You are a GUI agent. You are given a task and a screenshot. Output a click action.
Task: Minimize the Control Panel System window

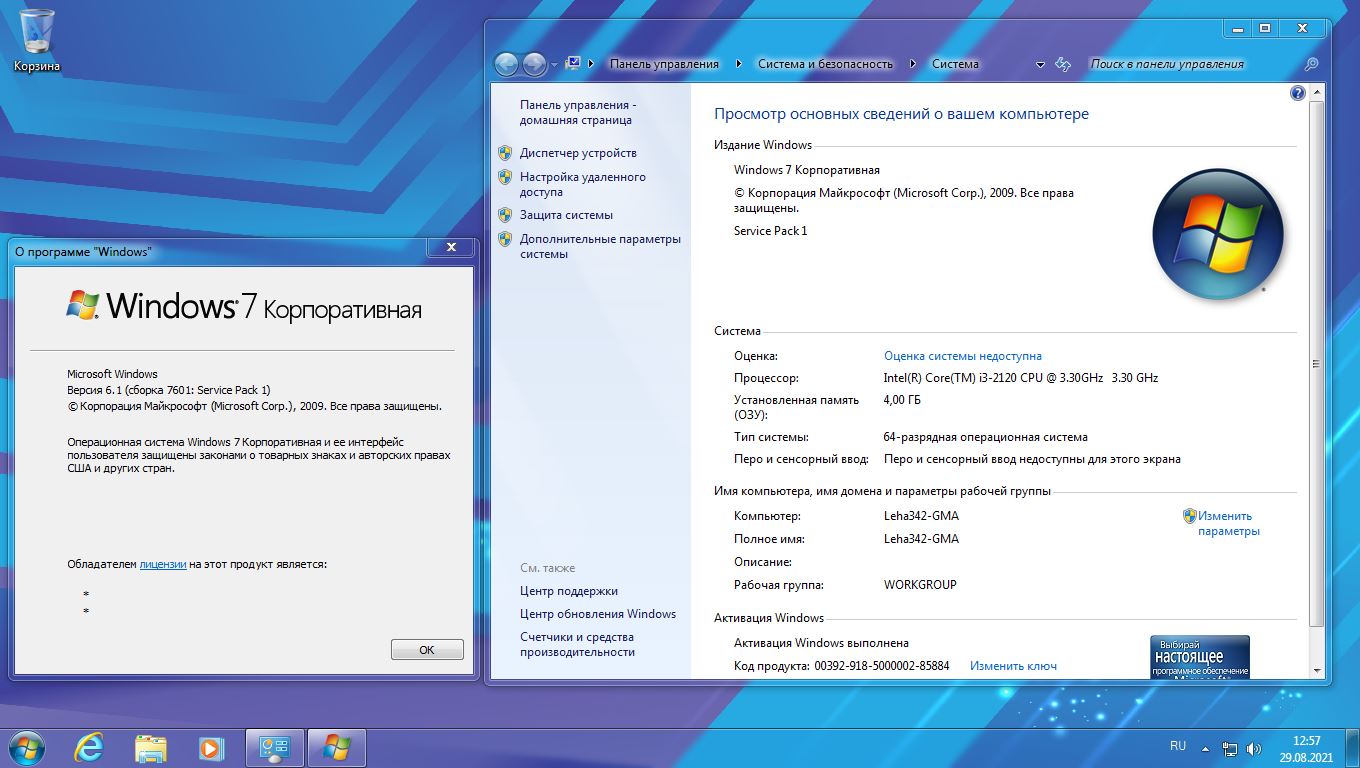[1237, 29]
